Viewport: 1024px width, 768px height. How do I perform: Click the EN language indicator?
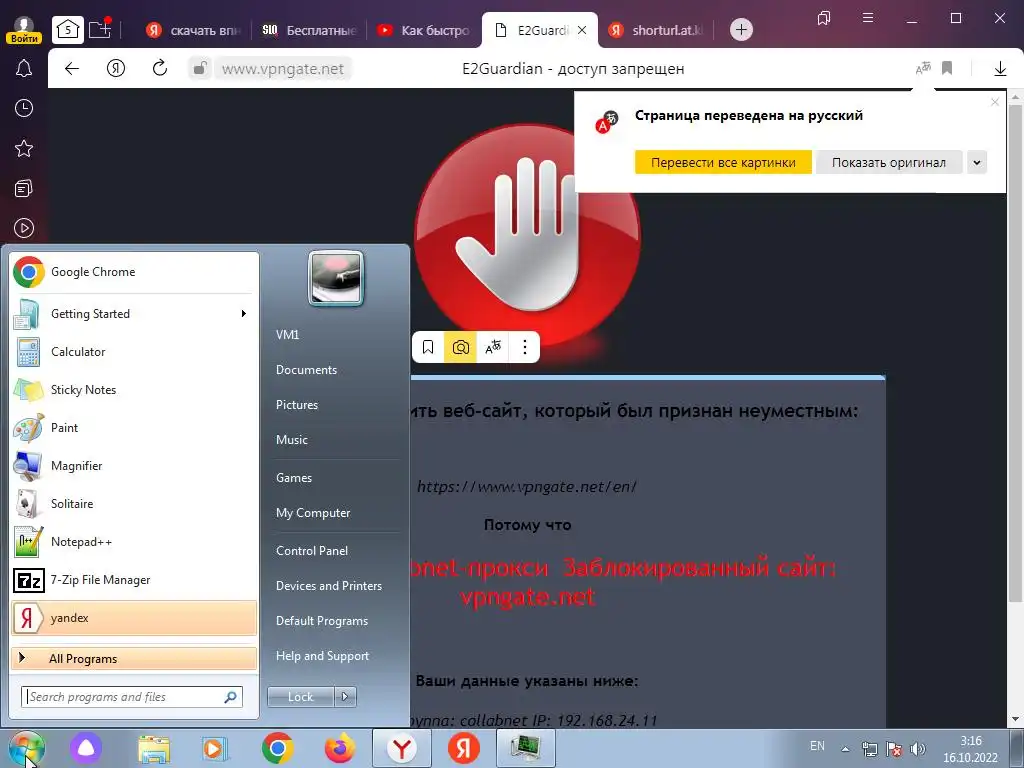[817, 746]
